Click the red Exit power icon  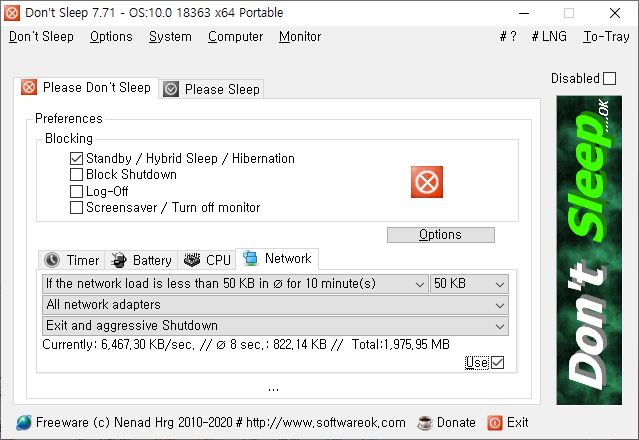pos(495,423)
